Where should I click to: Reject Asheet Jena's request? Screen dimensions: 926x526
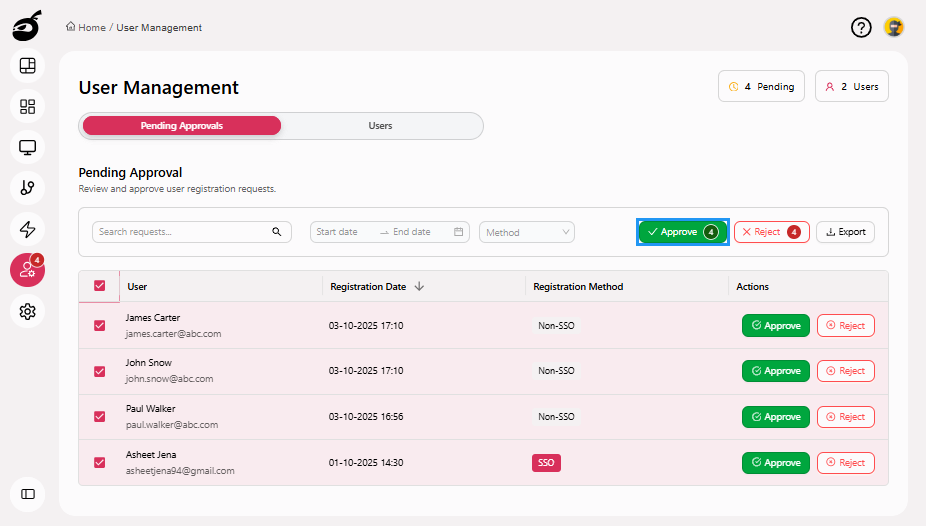click(846, 463)
